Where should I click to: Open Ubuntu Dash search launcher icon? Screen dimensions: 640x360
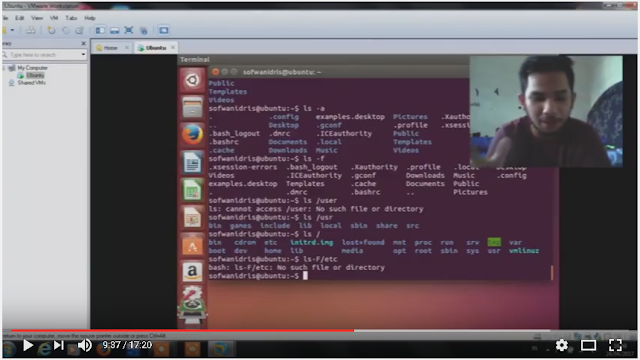pyautogui.click(x=192, y=79)
